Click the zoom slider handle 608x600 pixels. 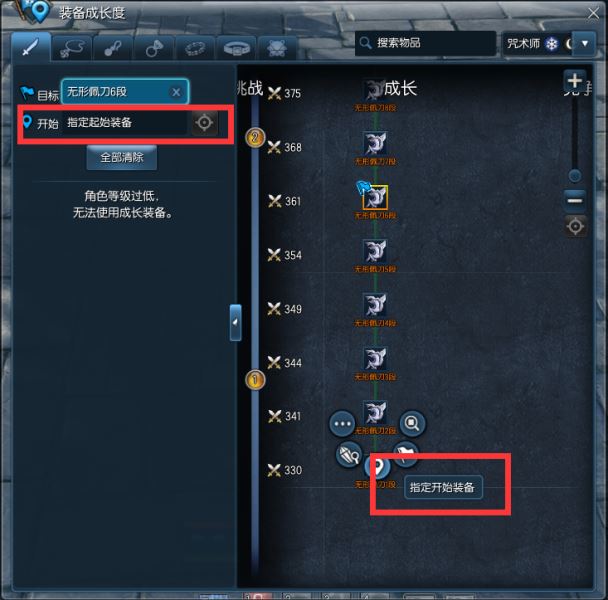(574, 176)
